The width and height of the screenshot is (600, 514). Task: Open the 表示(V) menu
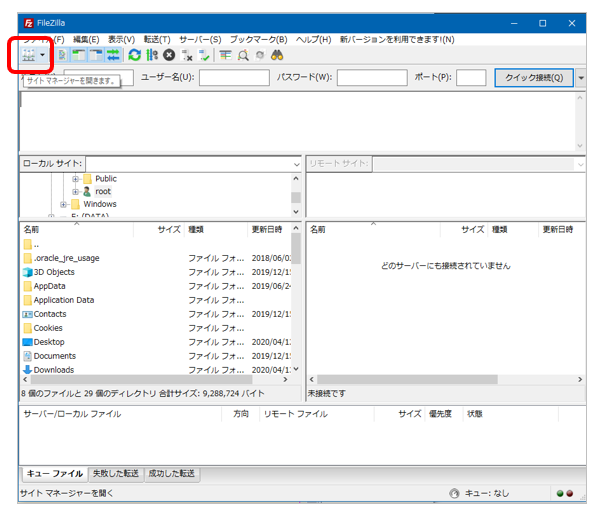tap(121, 39)
